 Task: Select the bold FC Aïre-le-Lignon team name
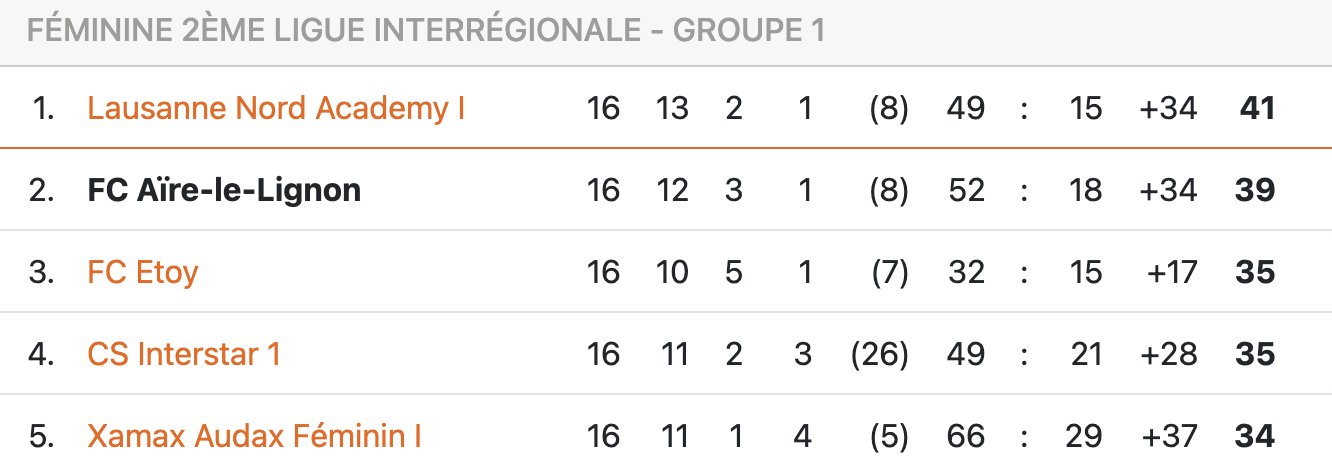coord(224,190)
